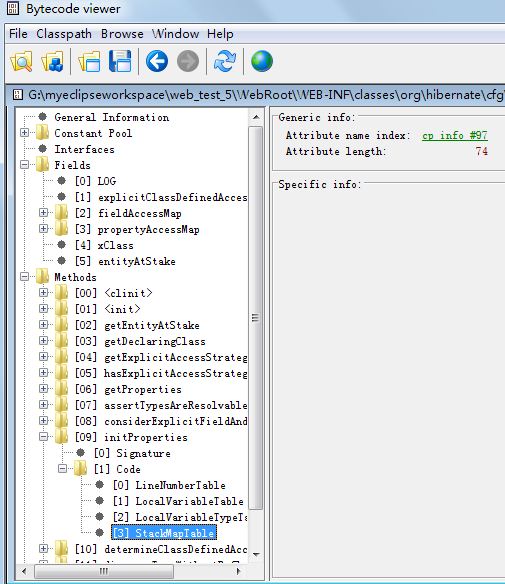
Task: Select the [4] xClass field
Action: pos(104,245)
